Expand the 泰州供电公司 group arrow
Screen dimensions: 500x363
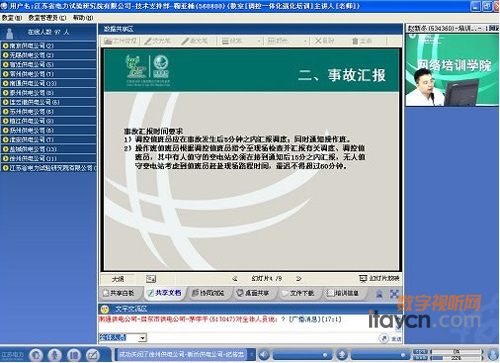point(5,93)
